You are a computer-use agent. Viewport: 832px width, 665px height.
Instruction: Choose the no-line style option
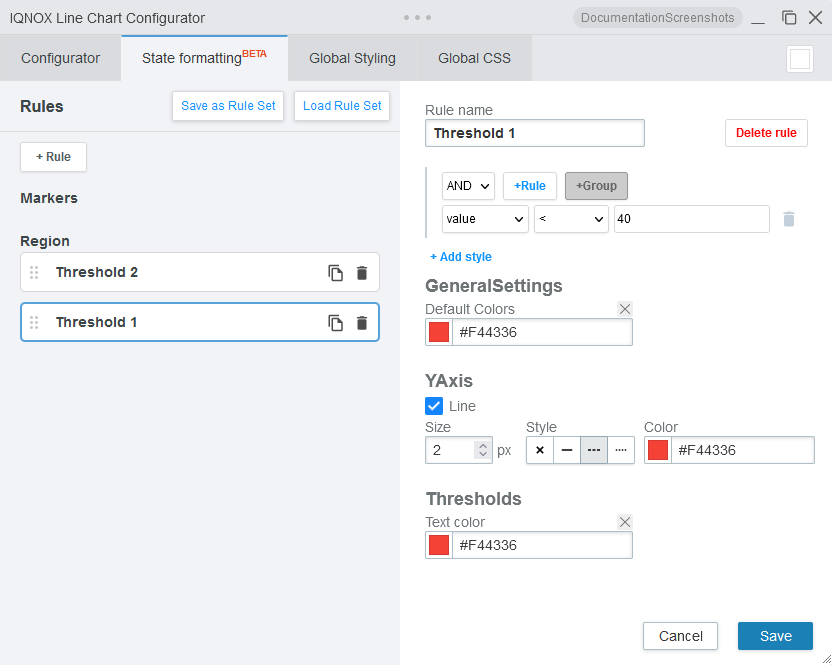(x=540, y=450)
